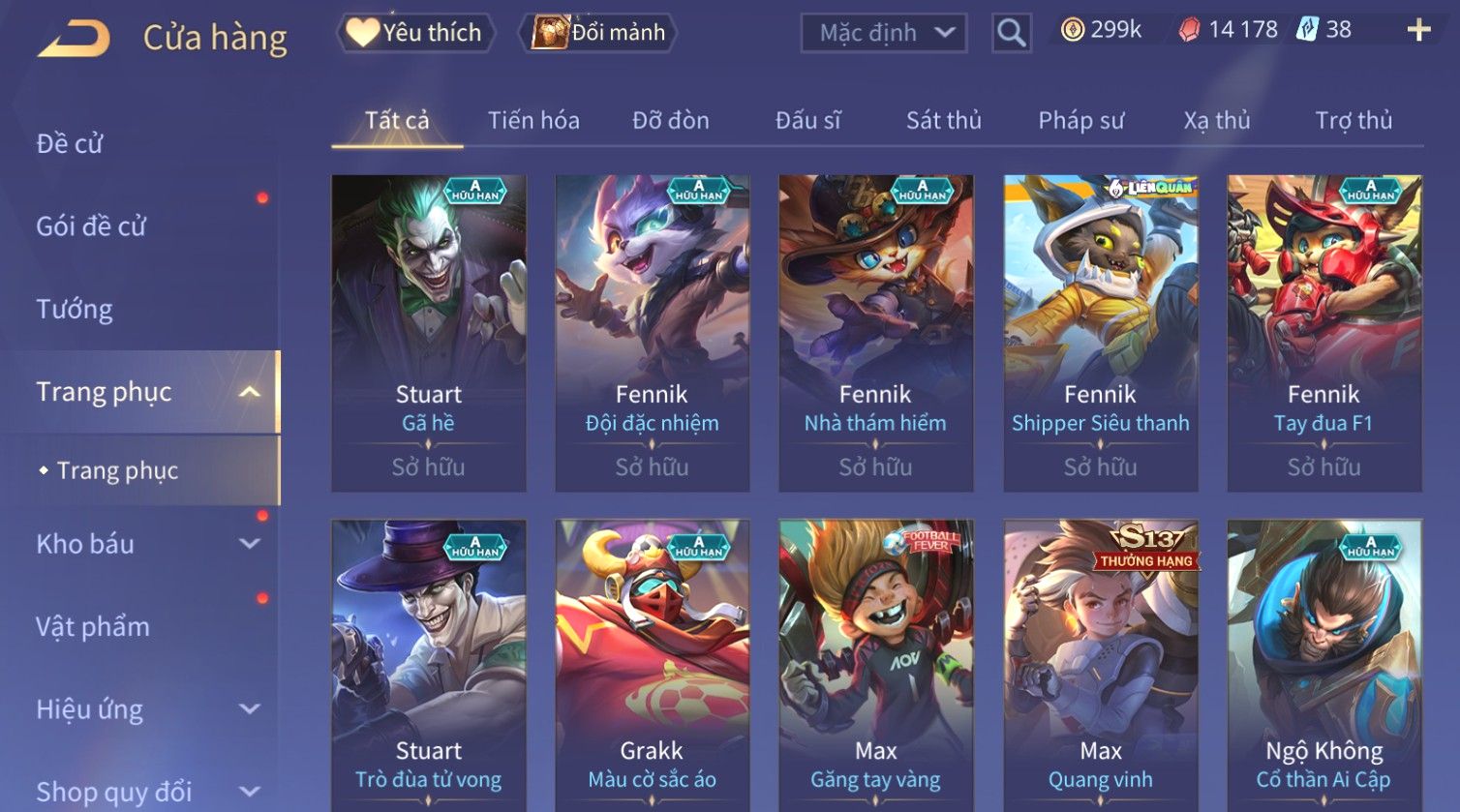
Task: Open Gói đề cử in sidebar
Action: click(x=91, y=226)
